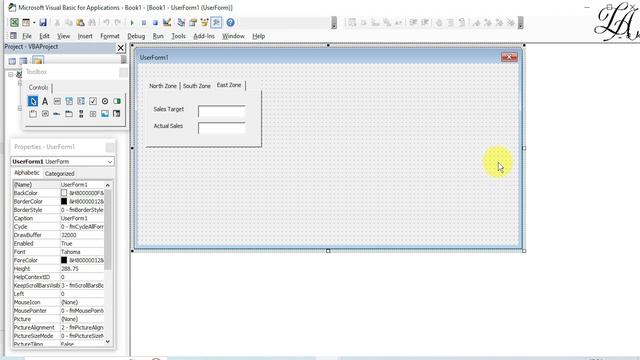
Task: Pick the OptionButton control in Toolbox
Action: tap(105, 101)
